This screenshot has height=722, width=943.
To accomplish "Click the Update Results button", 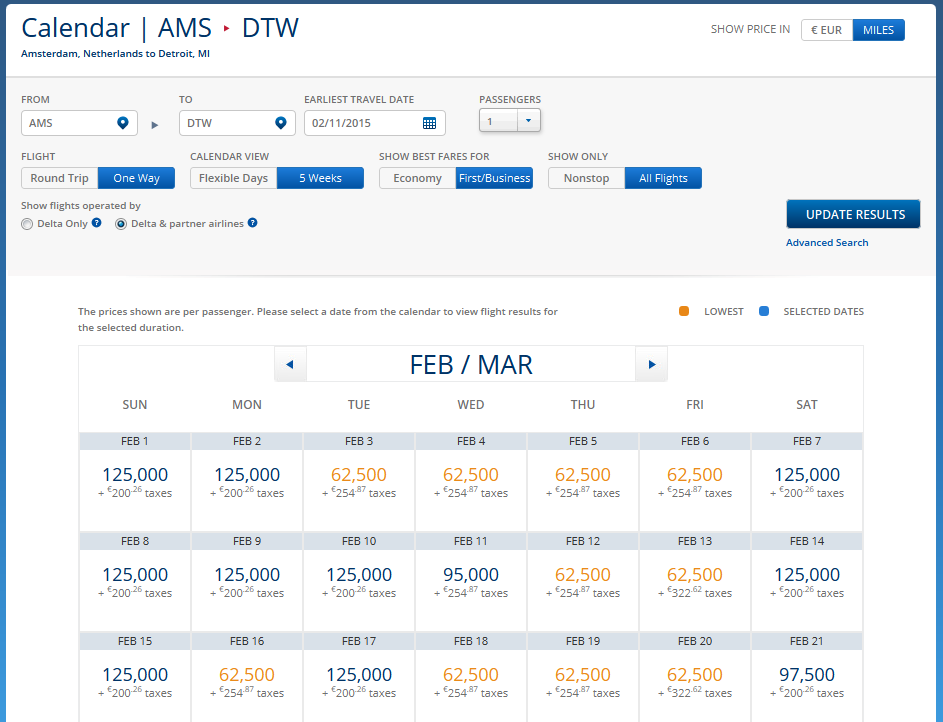I will click(x=853, y=213).
